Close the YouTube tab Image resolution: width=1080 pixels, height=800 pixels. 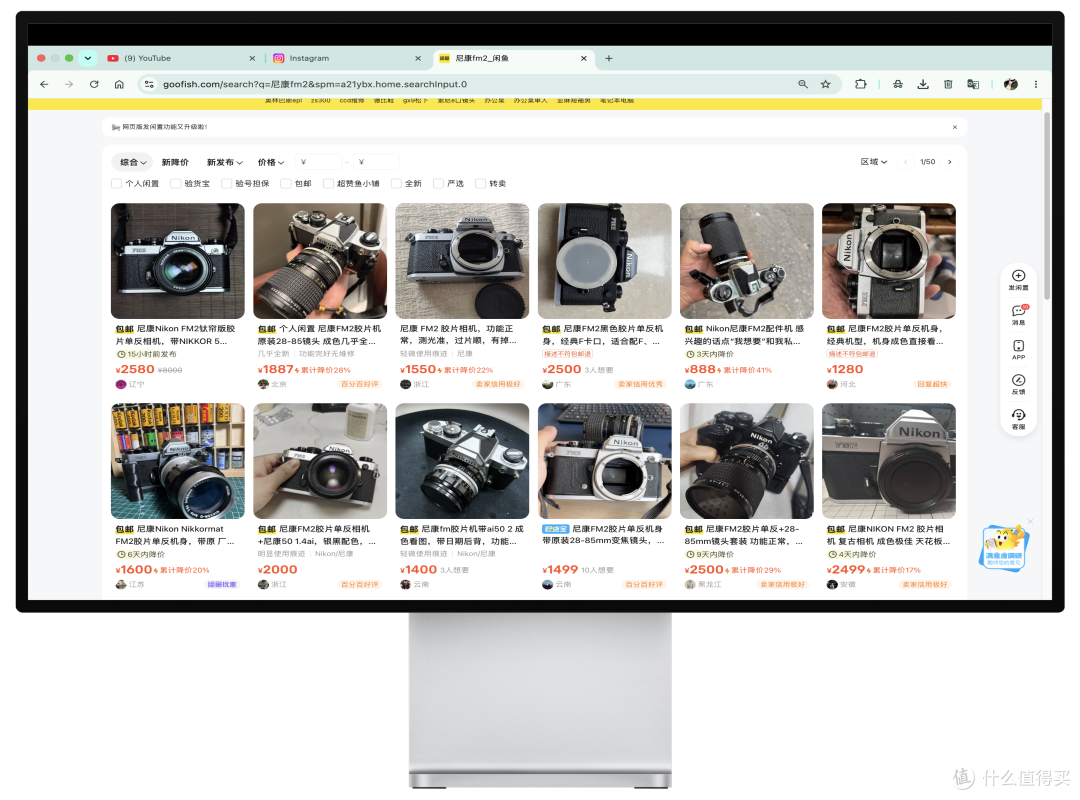[252, 59]
